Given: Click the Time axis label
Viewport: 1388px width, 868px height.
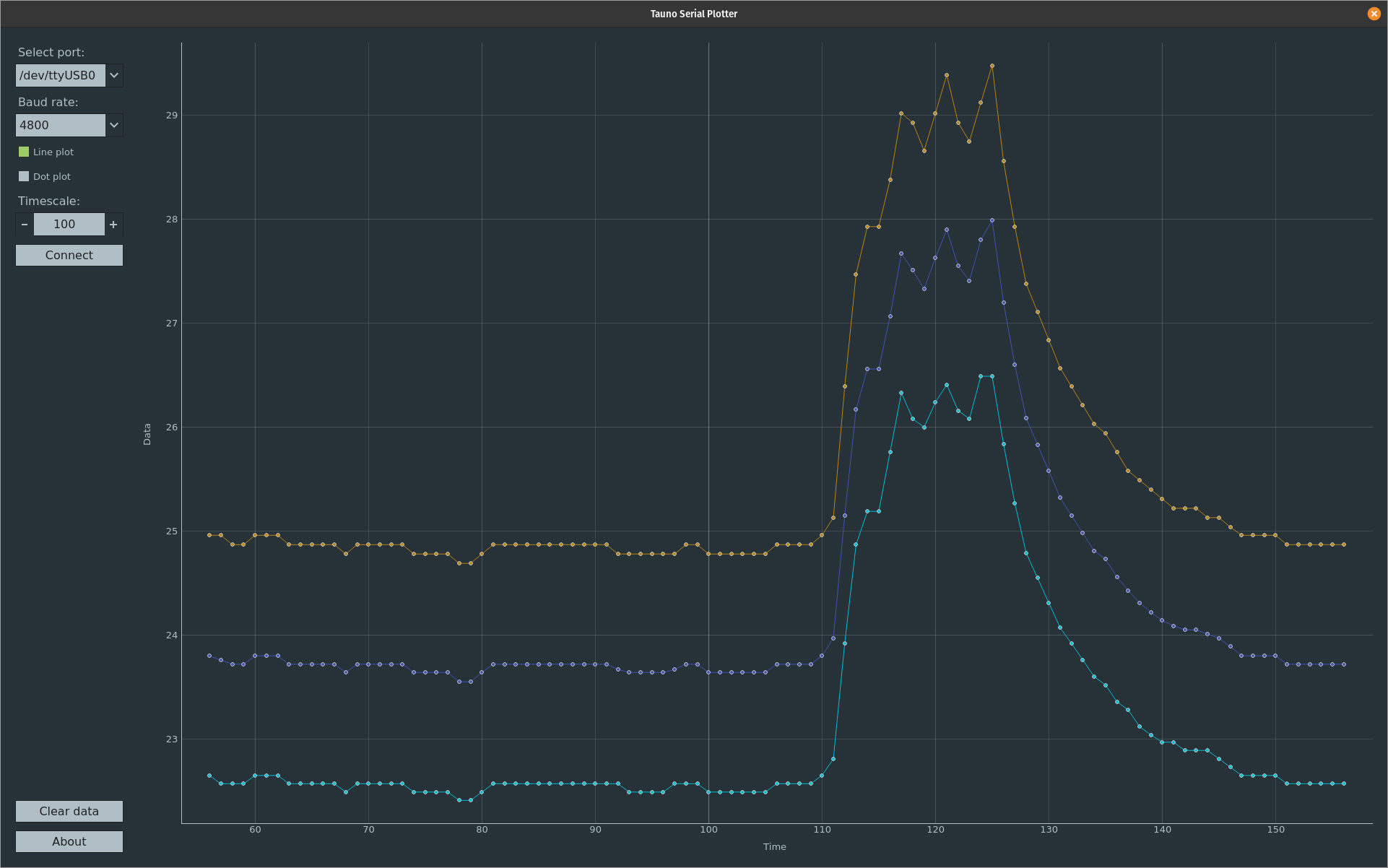Looking at the screenshot, I should 774,846.
